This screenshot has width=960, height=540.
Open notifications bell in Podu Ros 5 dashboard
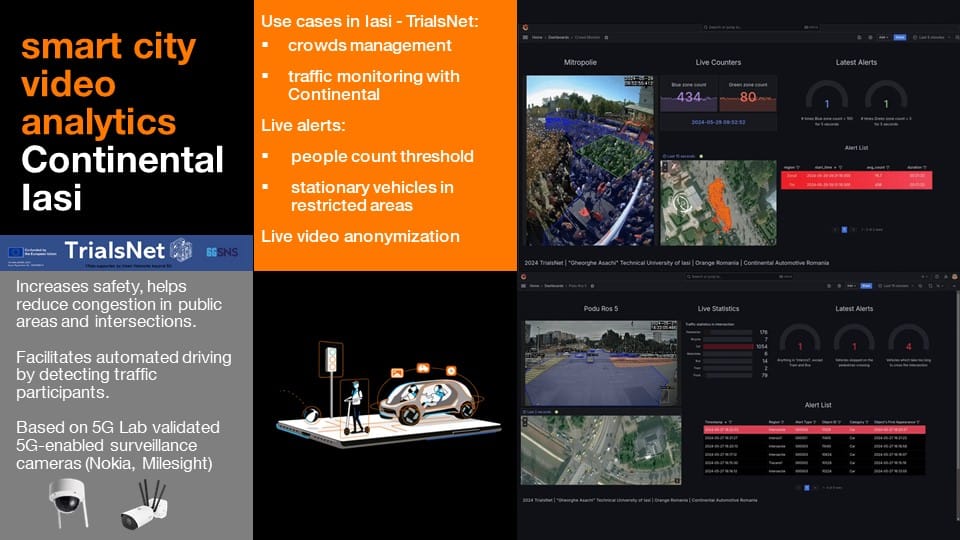[945, 277]
